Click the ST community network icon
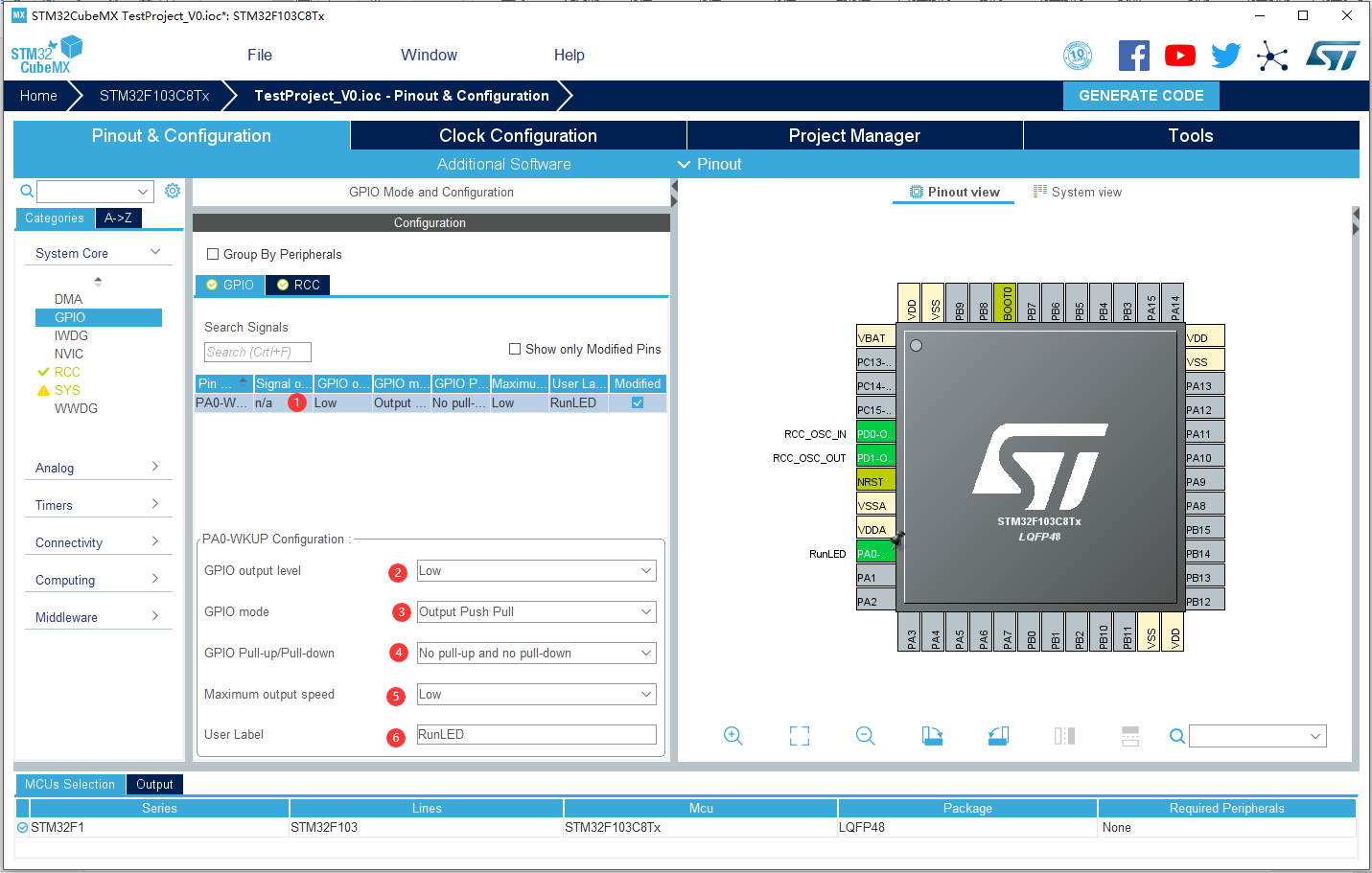Image resolution: width=1372 pixels, height=873 pixels. (1272, 57)
